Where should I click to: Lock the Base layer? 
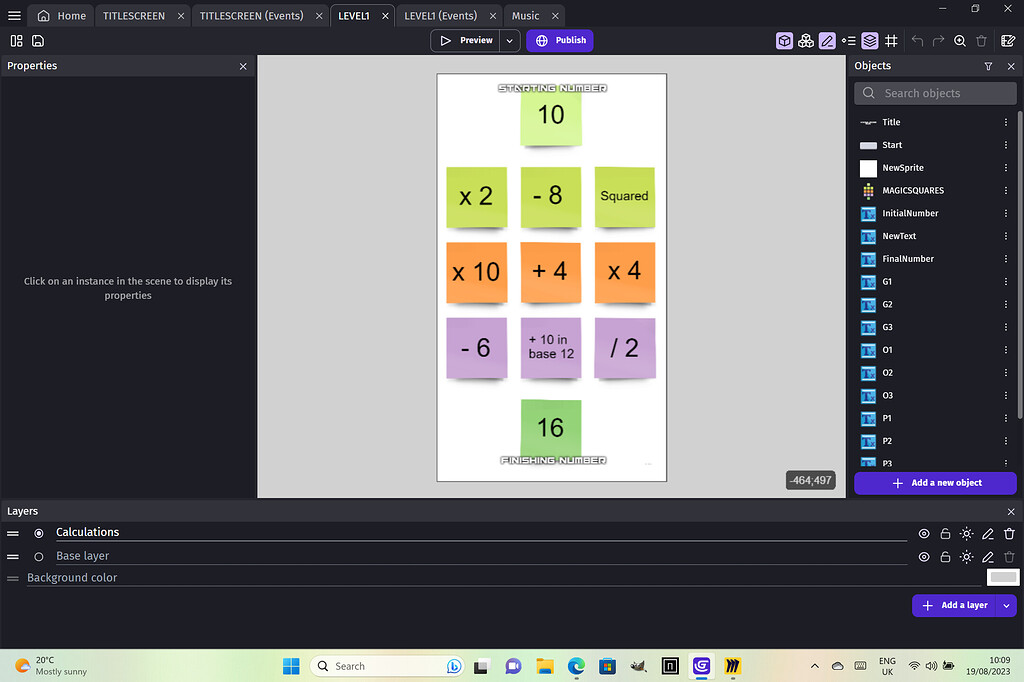(x=945, y=557)
